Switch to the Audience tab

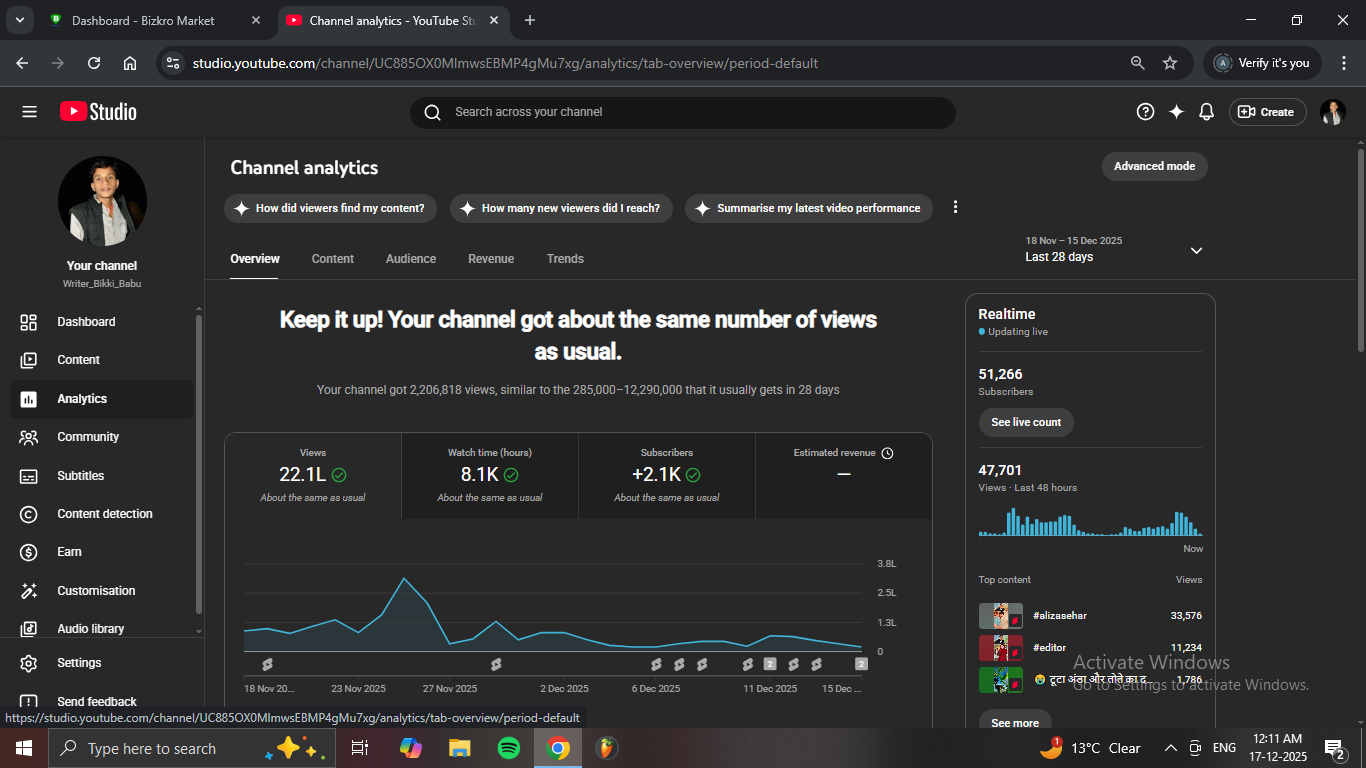(411, 259)
